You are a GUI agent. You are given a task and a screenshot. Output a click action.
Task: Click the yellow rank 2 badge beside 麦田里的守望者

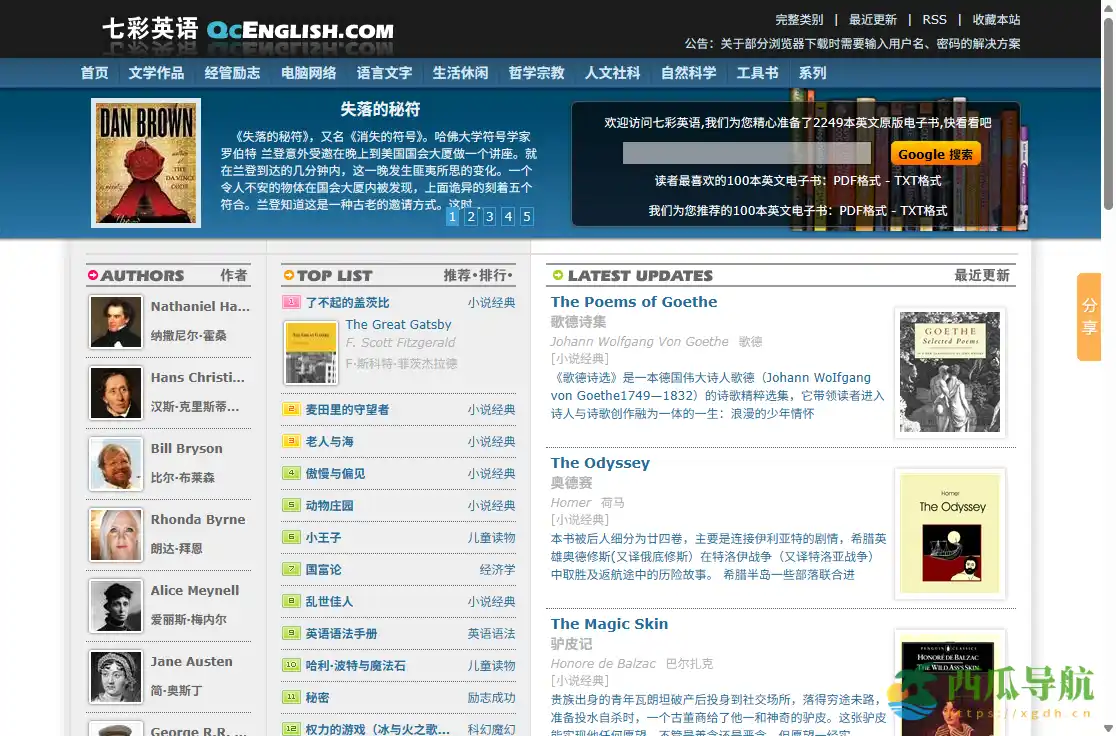292,408
